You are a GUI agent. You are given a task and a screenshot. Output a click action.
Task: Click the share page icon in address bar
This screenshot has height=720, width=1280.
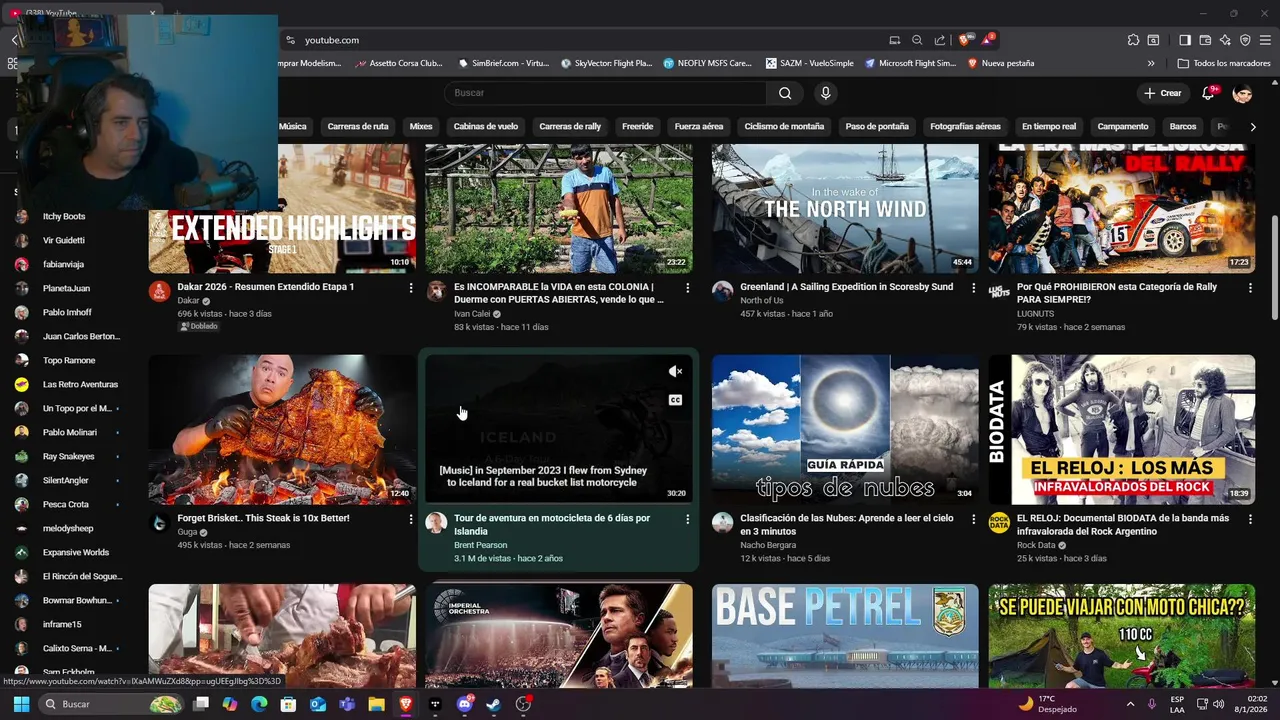point(940,40)
